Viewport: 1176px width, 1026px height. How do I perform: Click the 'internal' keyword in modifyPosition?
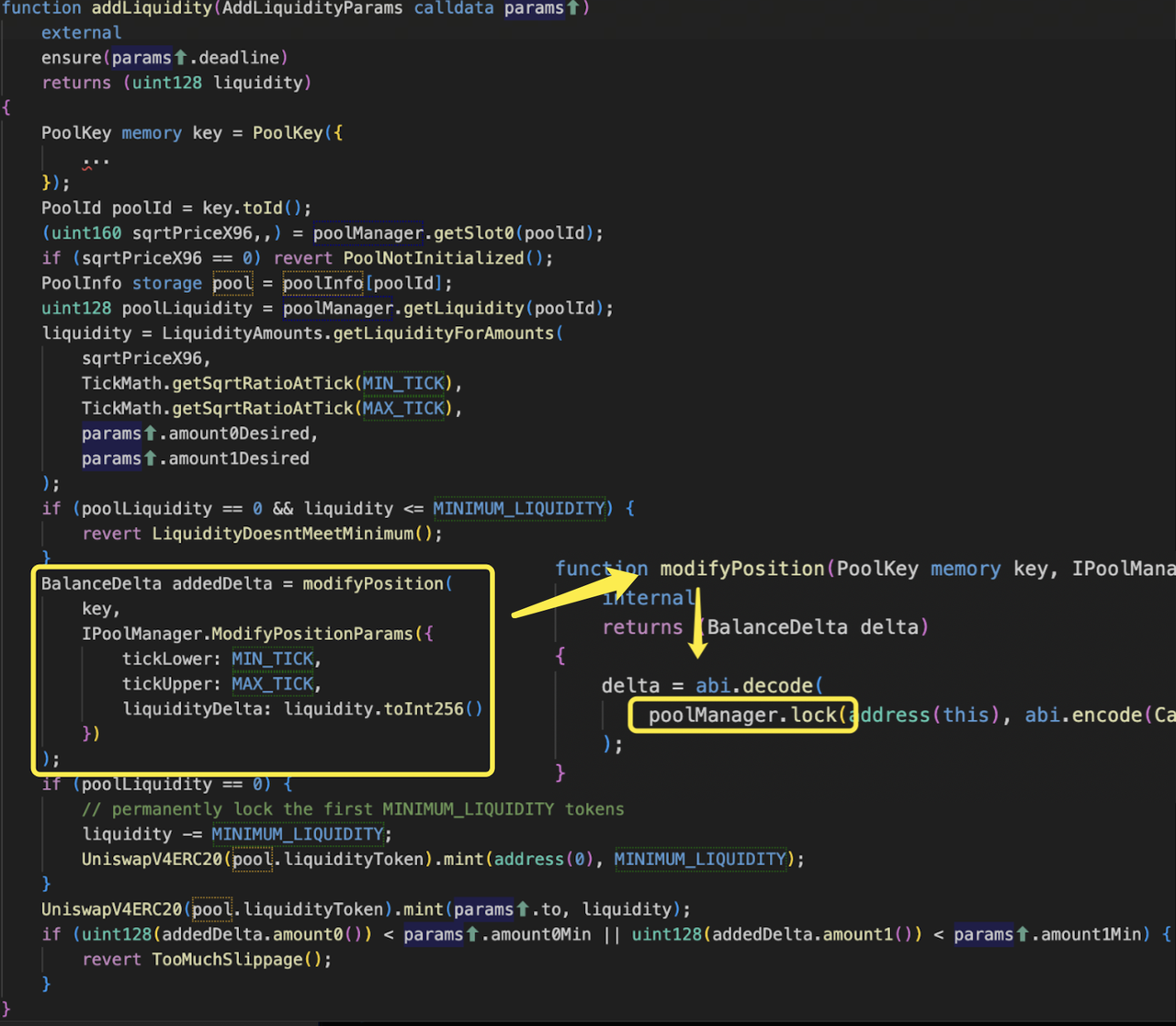coord(648,598)
